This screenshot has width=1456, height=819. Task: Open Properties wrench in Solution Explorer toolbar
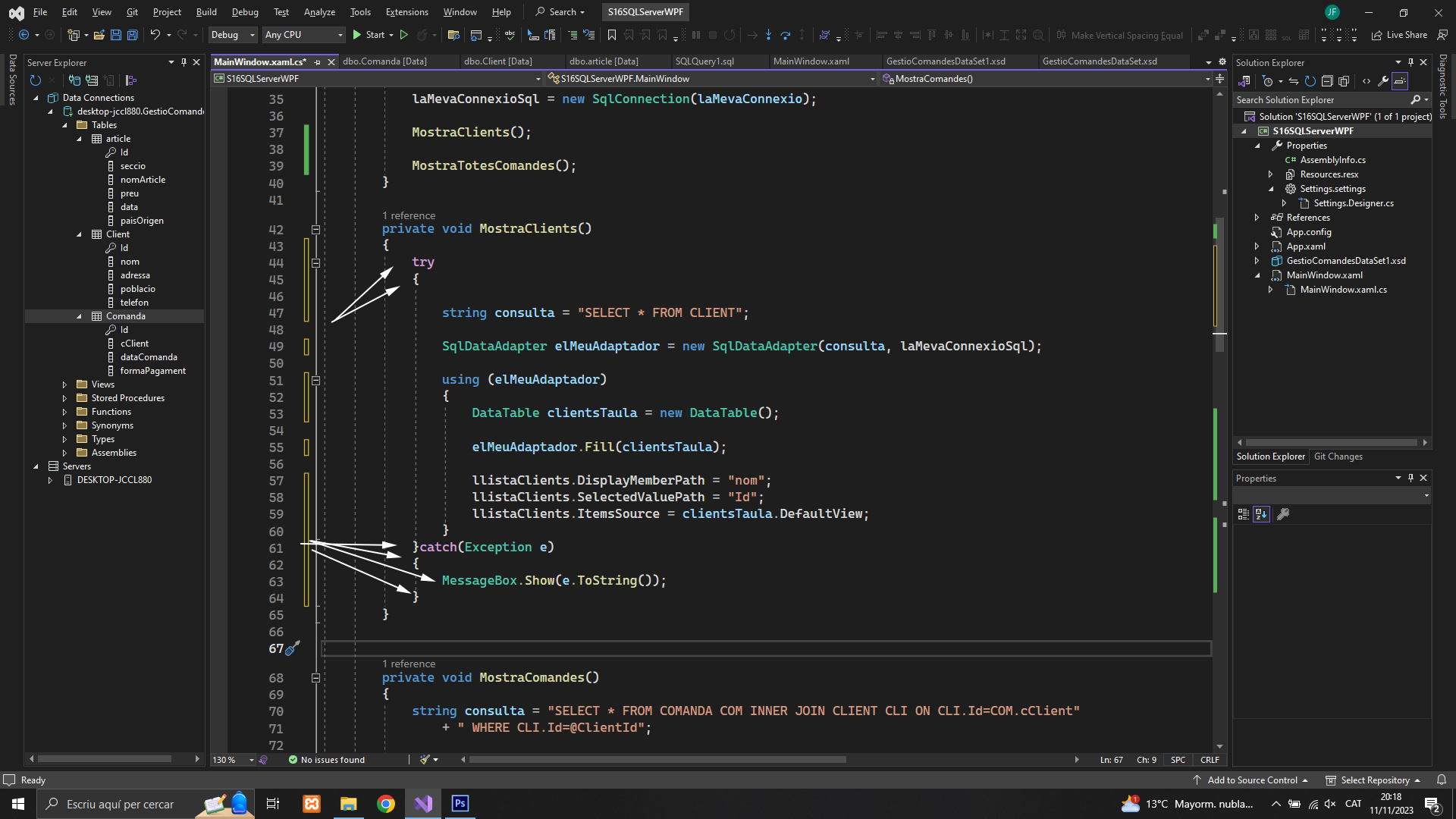(1383, 81)
